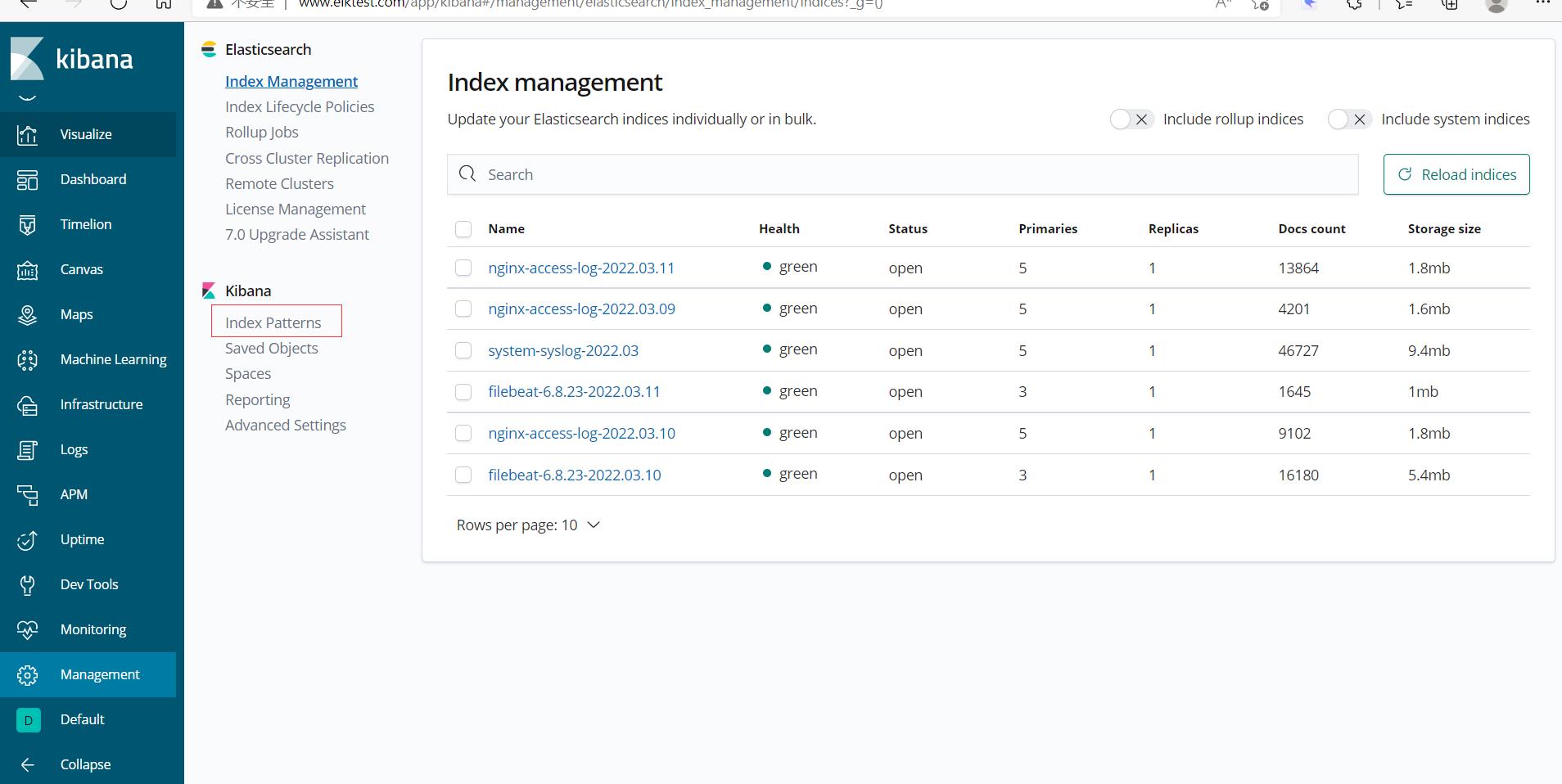This screenshot has height=784, width=1562.
Task: Open Rollup Jobs section
Action: point(262,132)
